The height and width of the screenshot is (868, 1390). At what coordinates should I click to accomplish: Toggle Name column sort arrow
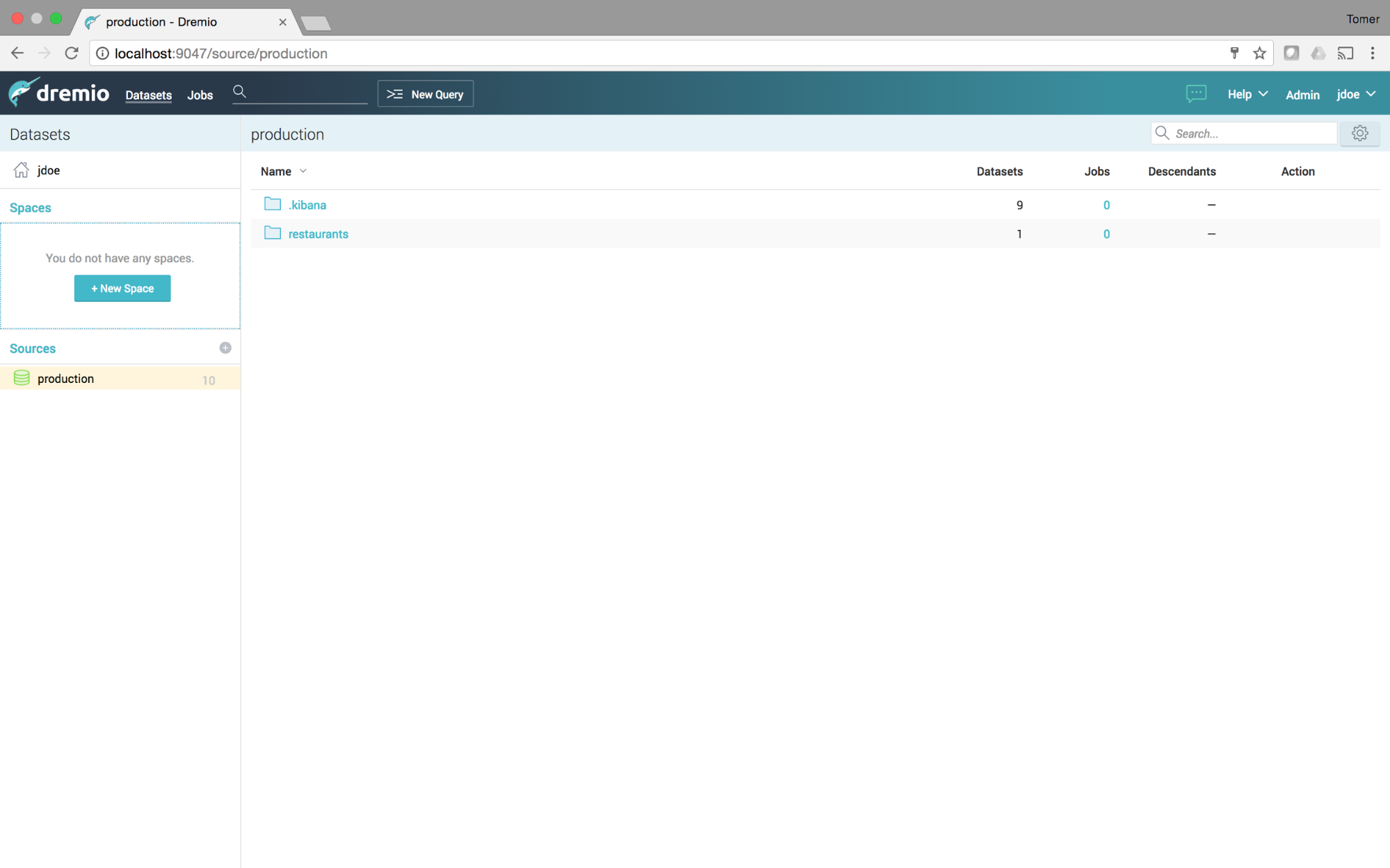pyautogui.click(x=303, y=172)
